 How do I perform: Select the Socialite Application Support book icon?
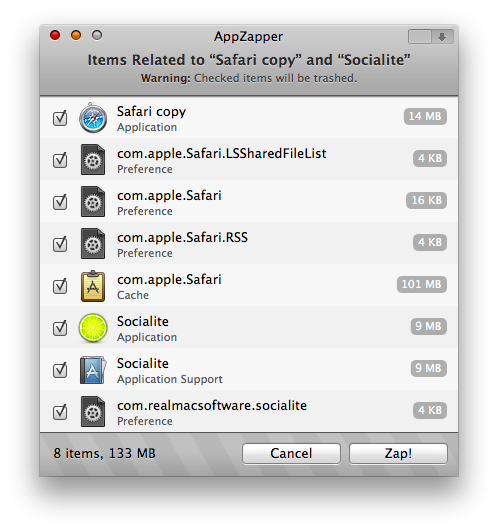93,370
